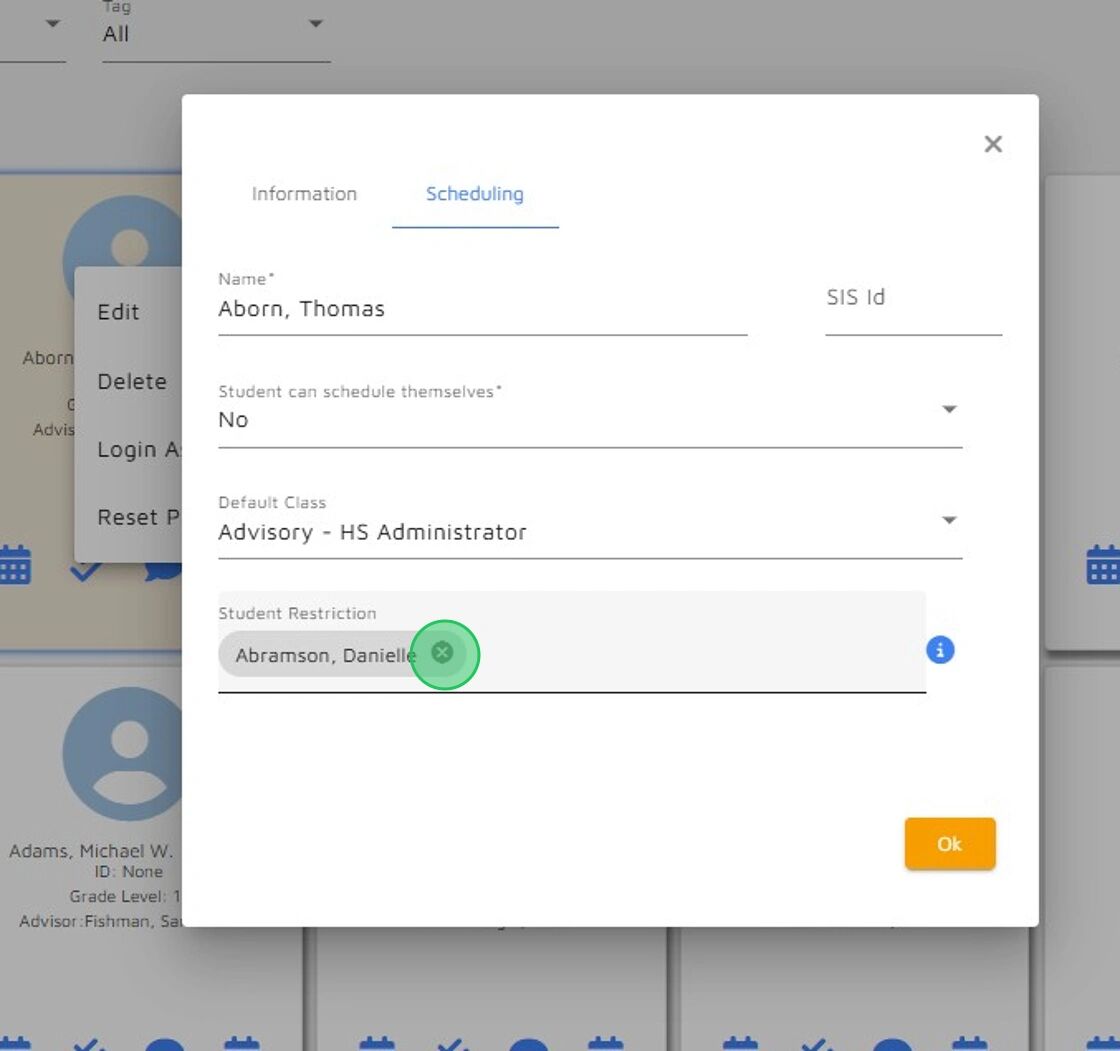Click the Name input field
1120x1051 pixels.
pyautogui.click(x=483, y=309)
